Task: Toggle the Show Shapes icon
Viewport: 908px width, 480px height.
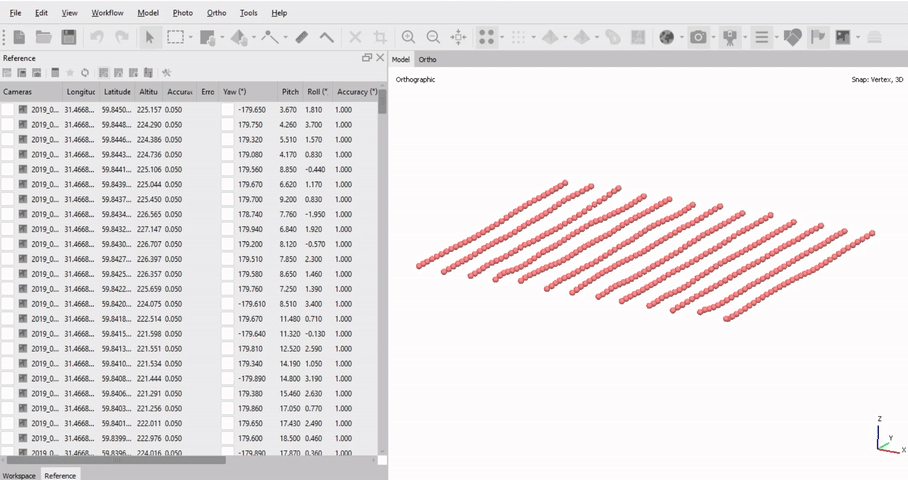Action: pyautogui.click(x=793, y=37)
